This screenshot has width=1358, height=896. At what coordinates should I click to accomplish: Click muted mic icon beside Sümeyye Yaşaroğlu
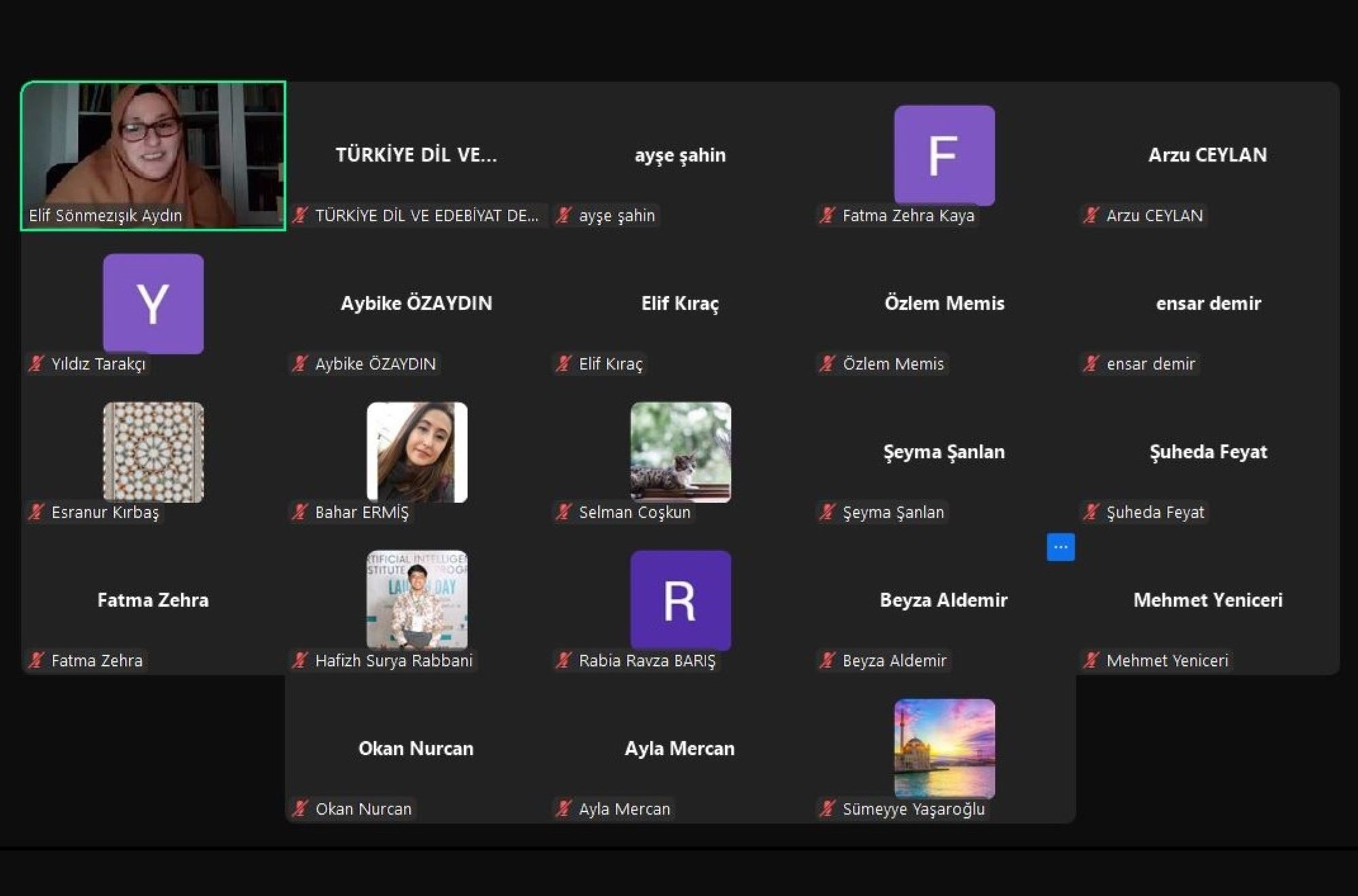pos(827,808)
